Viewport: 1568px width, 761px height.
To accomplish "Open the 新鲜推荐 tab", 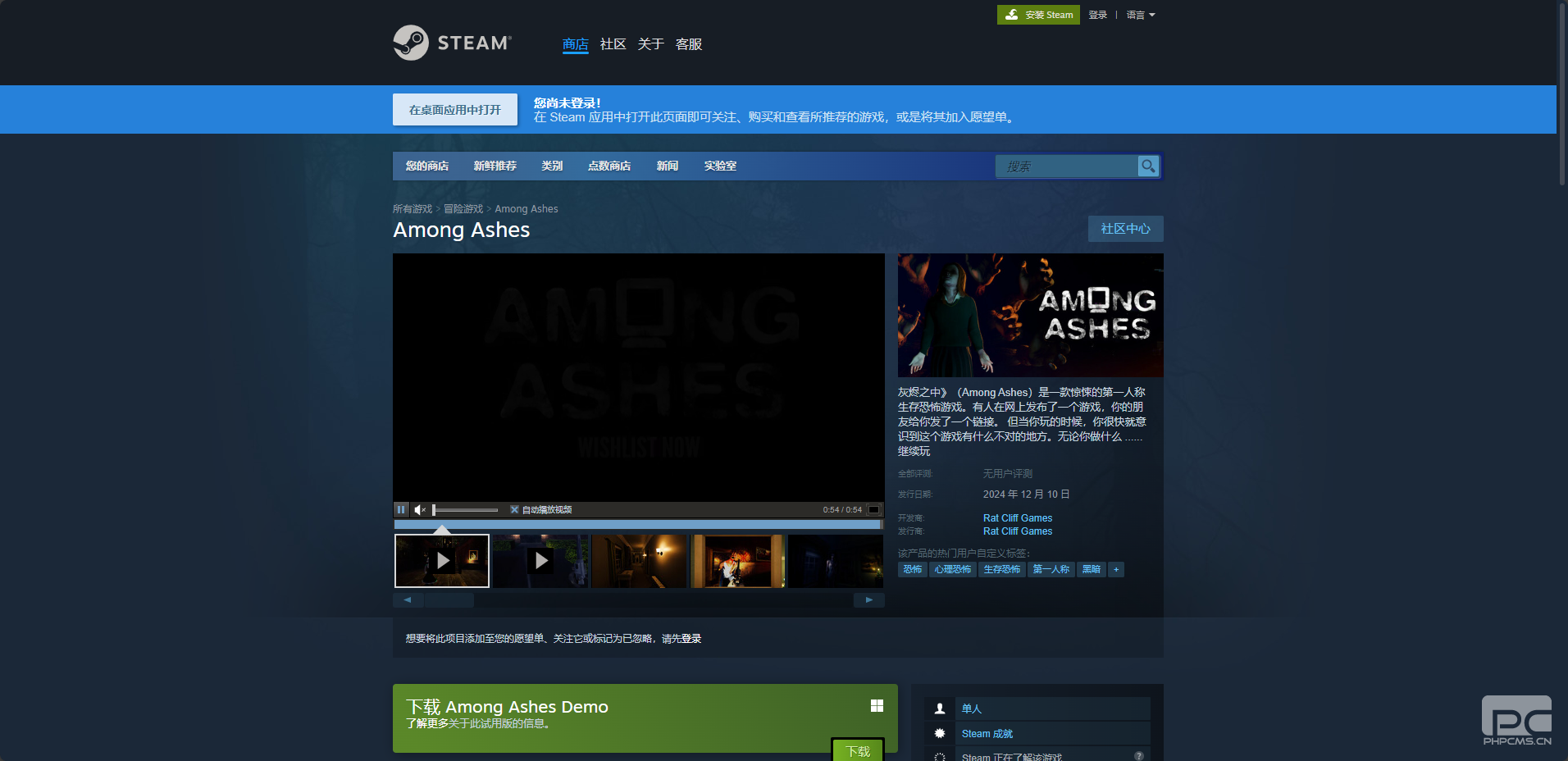I will point(495,166).
